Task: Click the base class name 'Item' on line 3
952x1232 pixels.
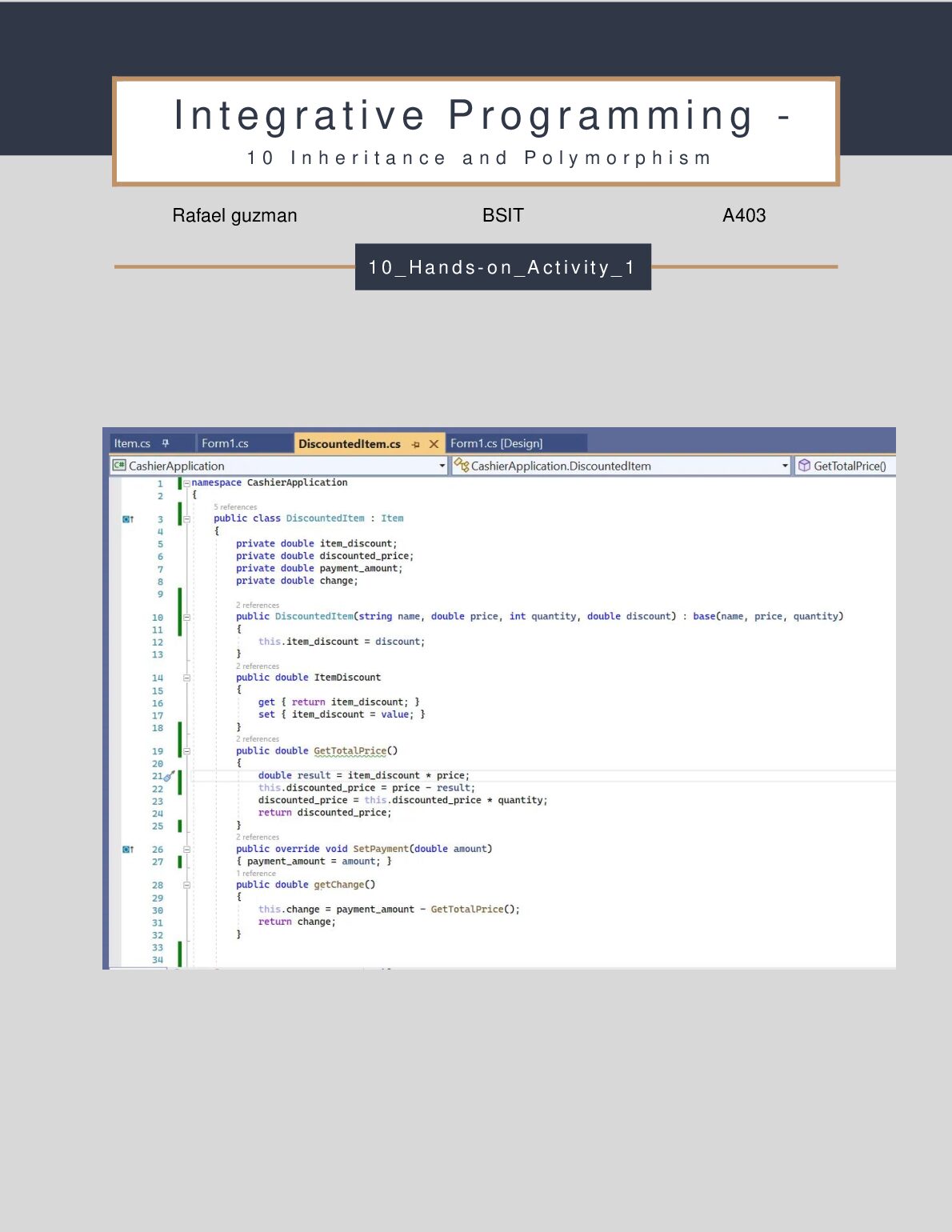Action: coord(392,518)
